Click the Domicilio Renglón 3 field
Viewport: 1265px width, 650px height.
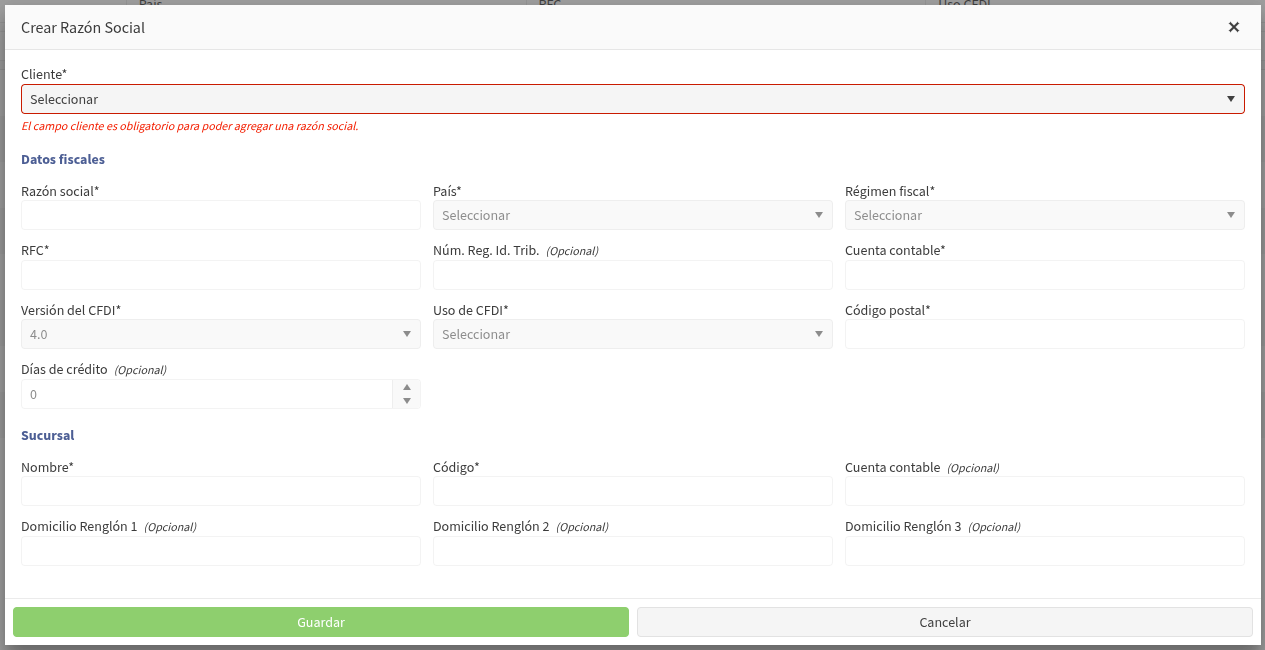tap(1045, 551)
